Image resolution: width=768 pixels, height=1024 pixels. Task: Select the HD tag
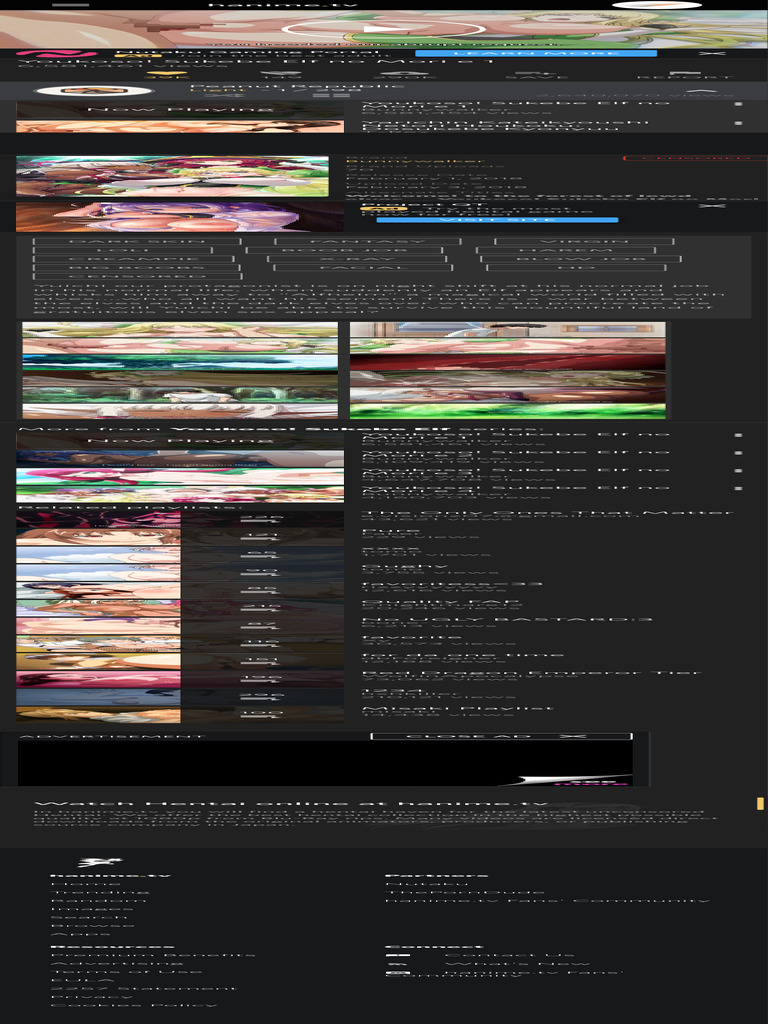coord(576,267)
